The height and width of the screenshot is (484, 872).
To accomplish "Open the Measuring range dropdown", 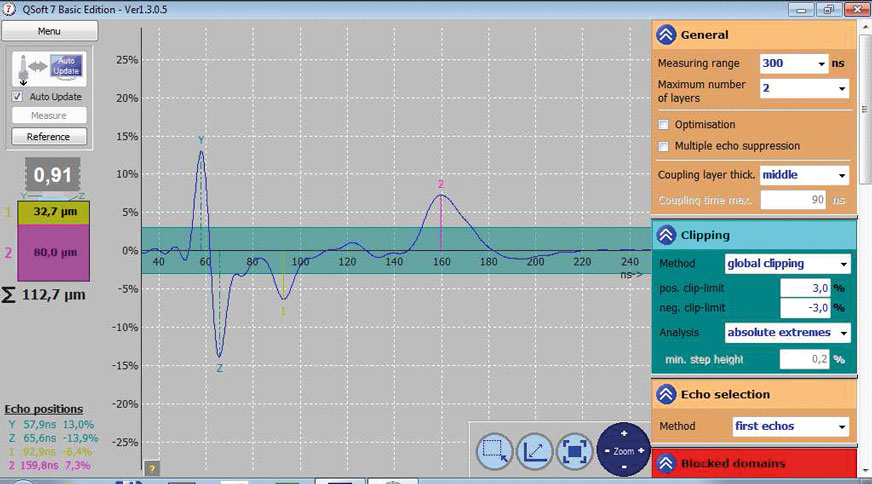I will 794,63.
